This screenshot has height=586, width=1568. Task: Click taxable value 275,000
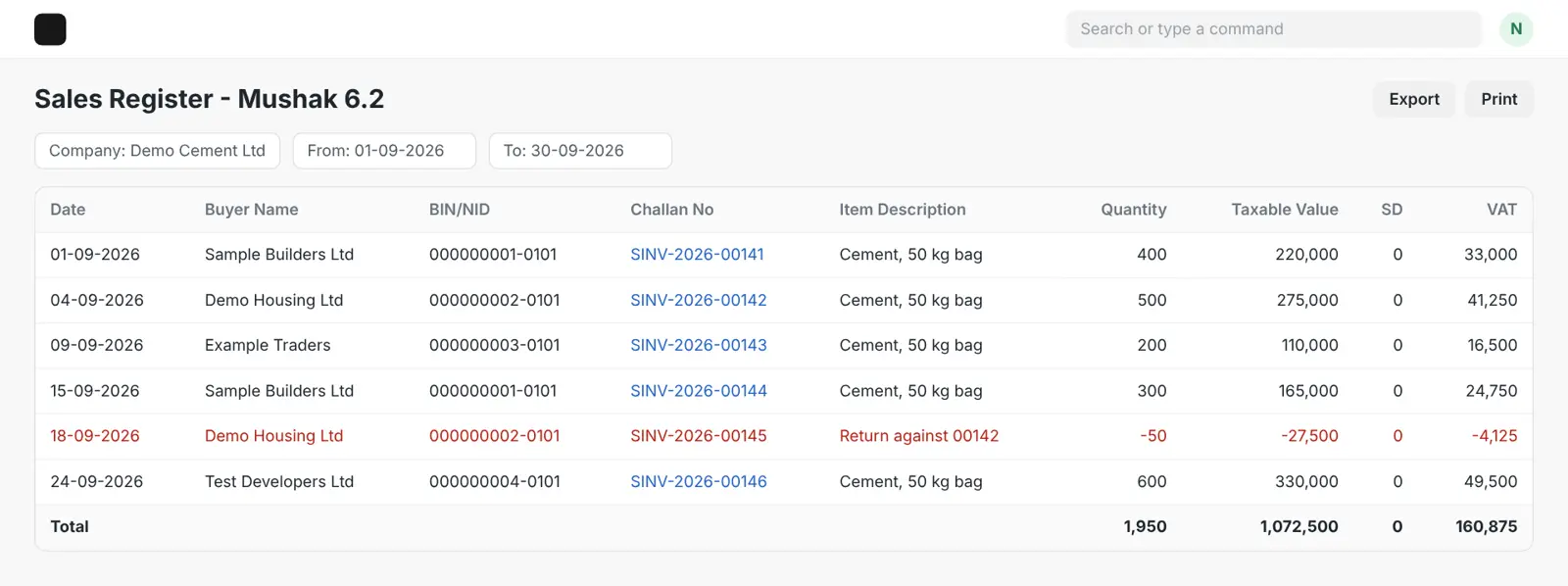1307,300
